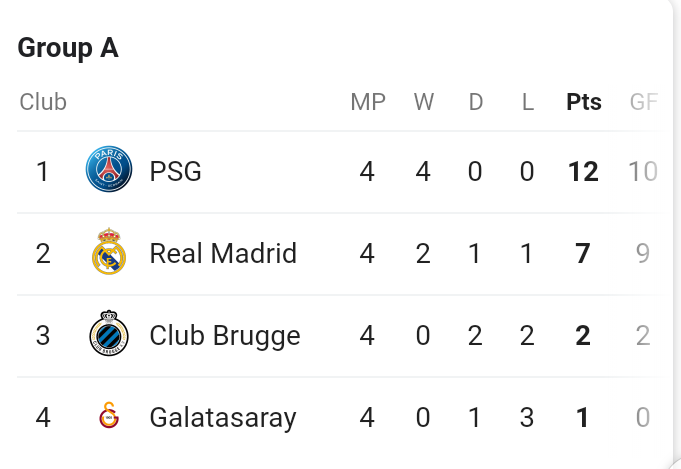
Task: Click the PSG club crest icon
Action: pyautogui.click(x=109, y=169)
